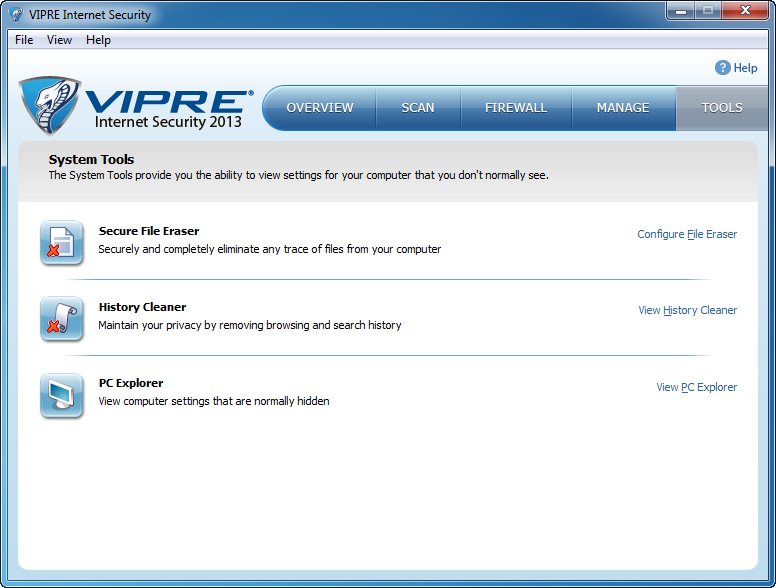Click the 'Internet Security 2013' logo text
This screenshot has height=588, width=776.
pyautogui.click(x=168, y=122)
